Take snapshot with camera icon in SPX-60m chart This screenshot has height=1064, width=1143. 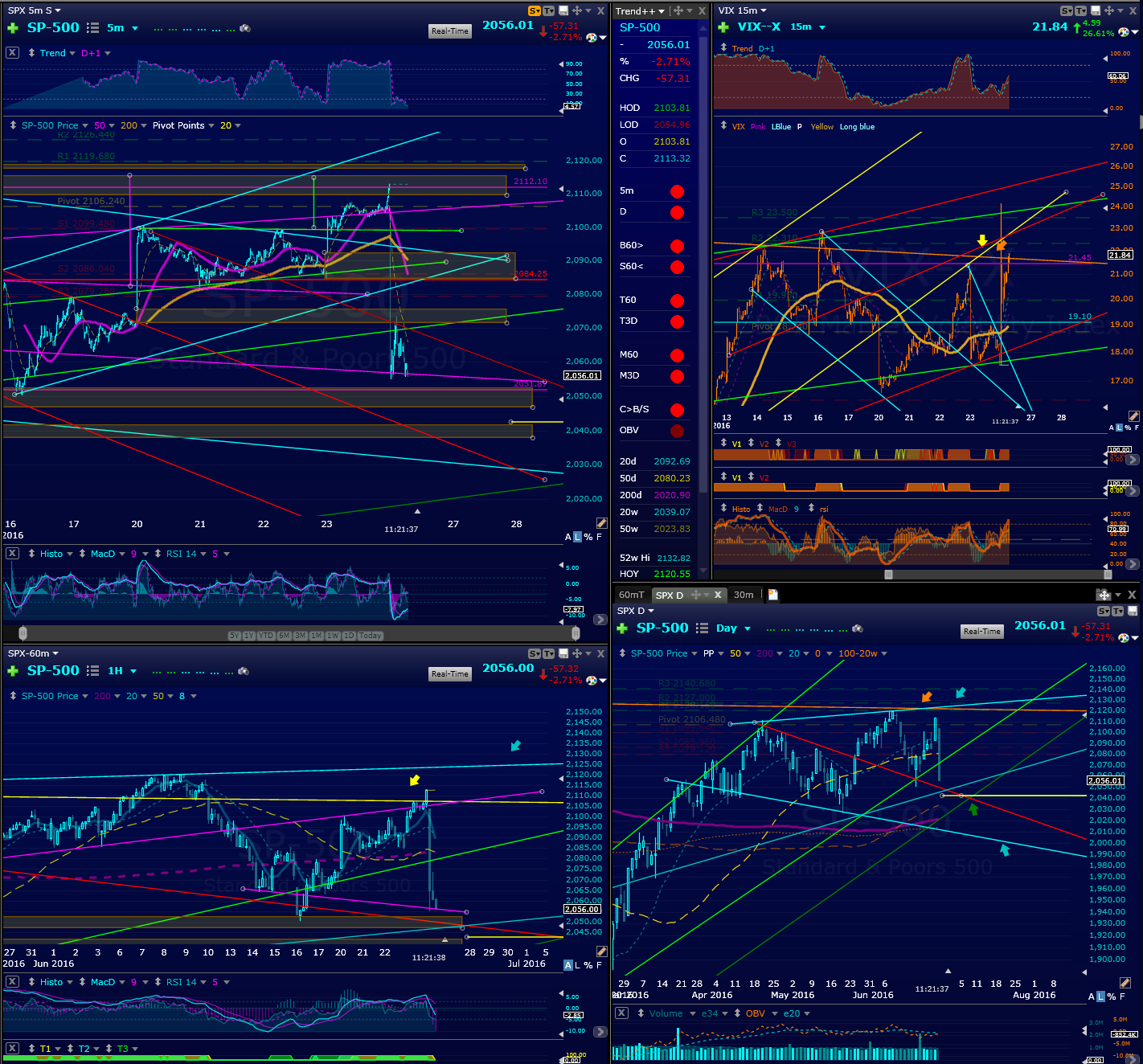(244, 671)
